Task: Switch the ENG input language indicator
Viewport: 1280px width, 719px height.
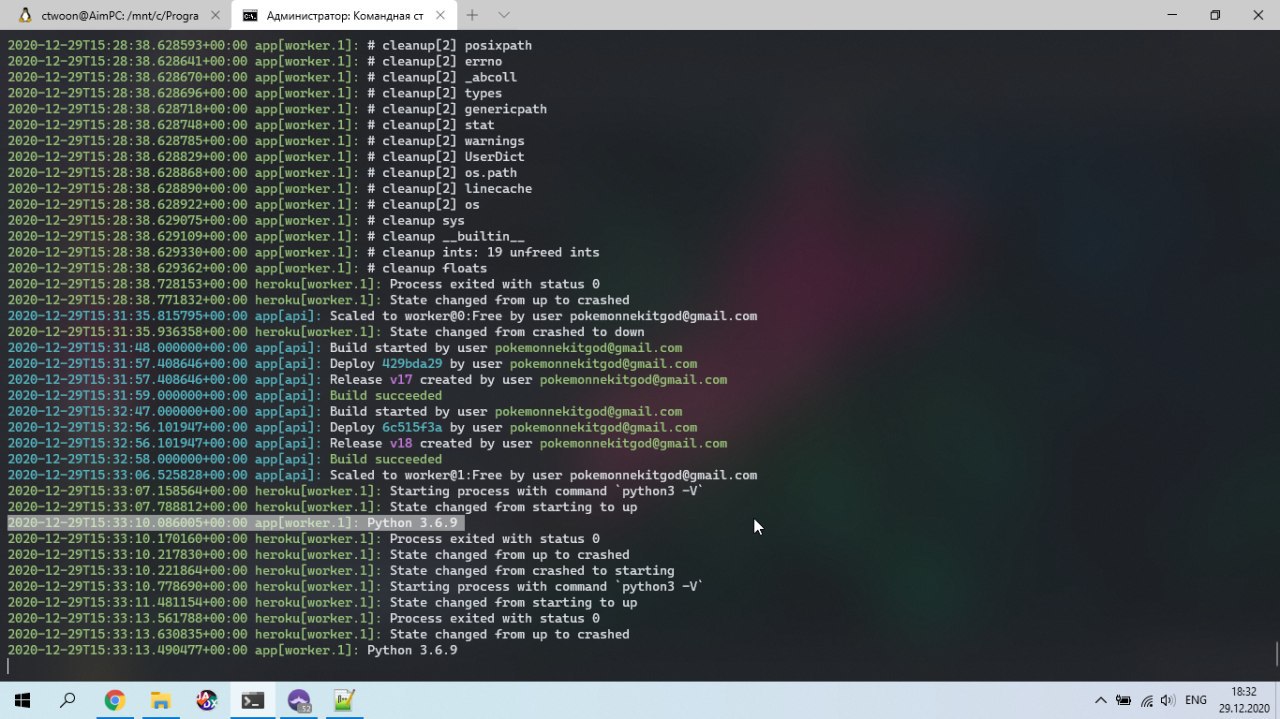Action: pyautogui.click(x=1196, y=700)
